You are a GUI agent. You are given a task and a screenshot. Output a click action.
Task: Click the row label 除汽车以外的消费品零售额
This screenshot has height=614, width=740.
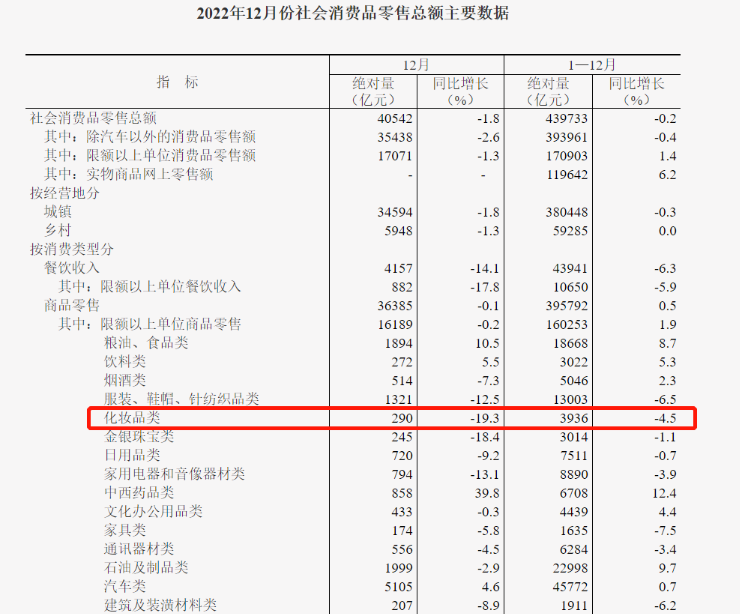pos(171,137)
